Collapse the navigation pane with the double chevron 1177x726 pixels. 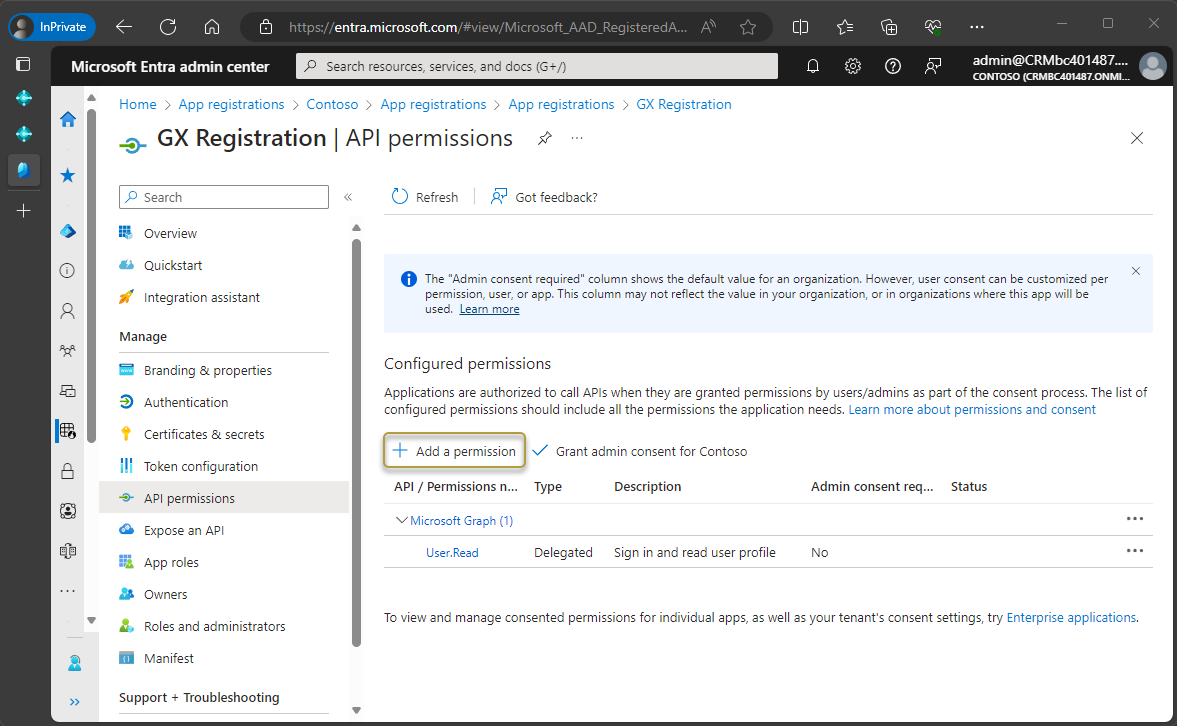[348, 197]
